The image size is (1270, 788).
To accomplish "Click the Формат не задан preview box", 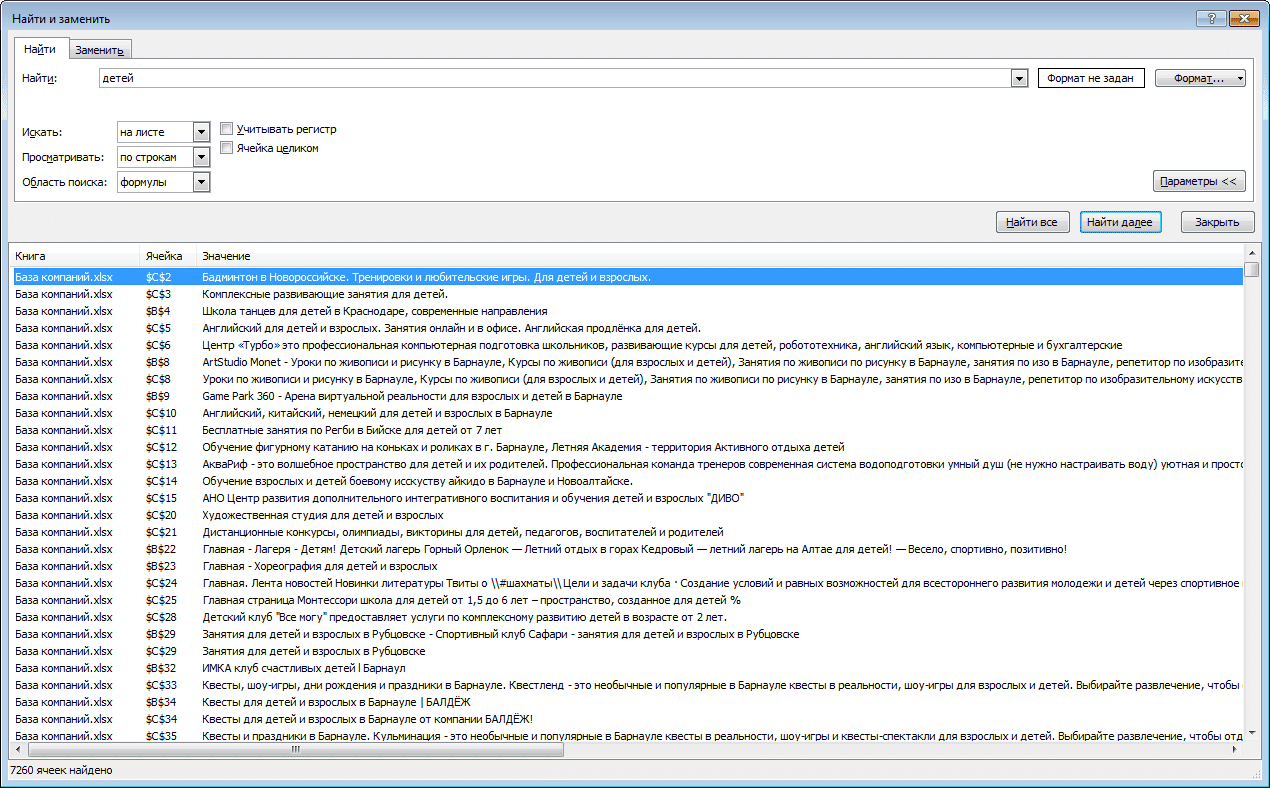I will click(x=1091, y=78).
